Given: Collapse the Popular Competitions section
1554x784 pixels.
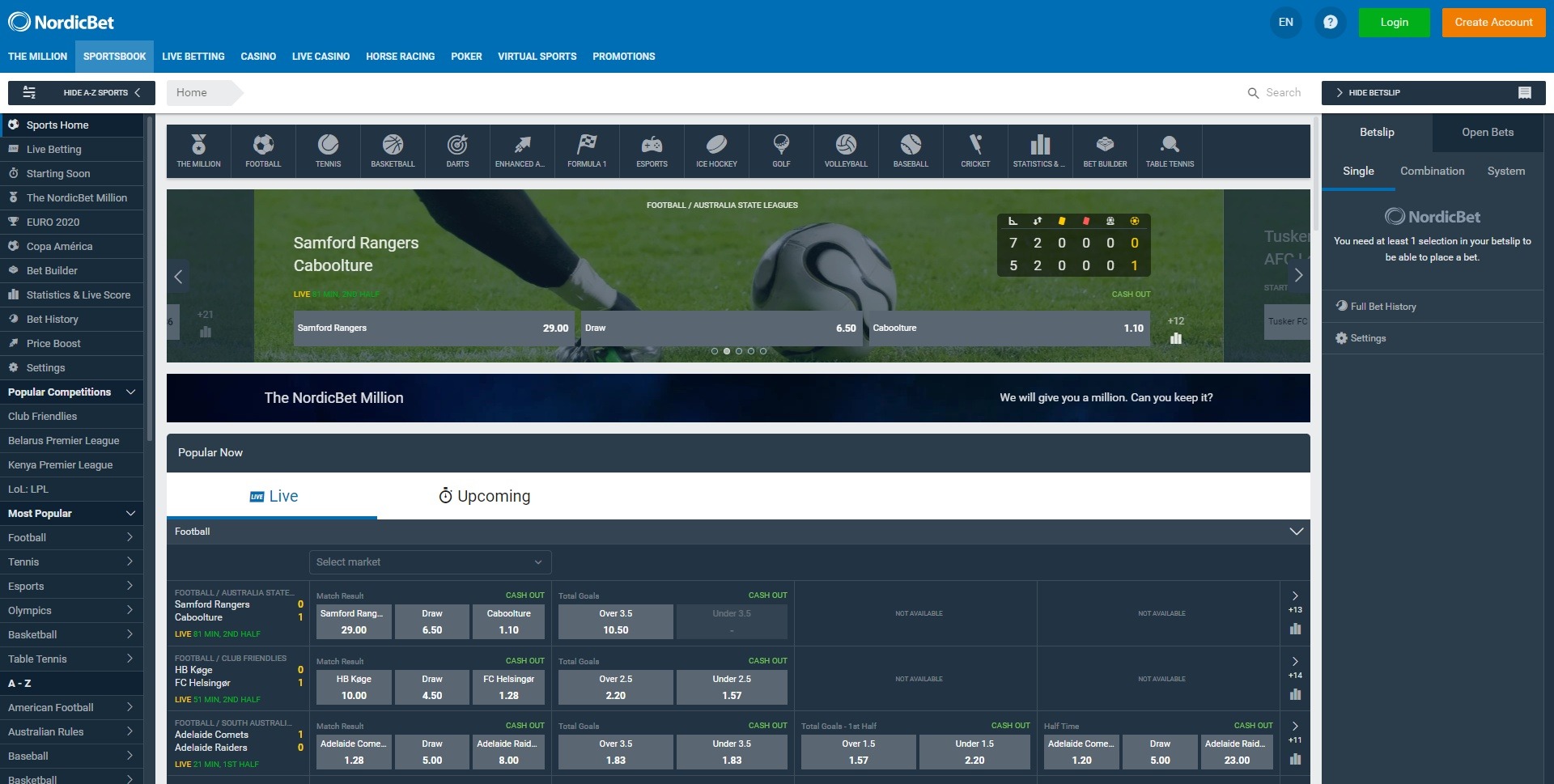Looking at the screenshot, I should (x=131, y=392).
